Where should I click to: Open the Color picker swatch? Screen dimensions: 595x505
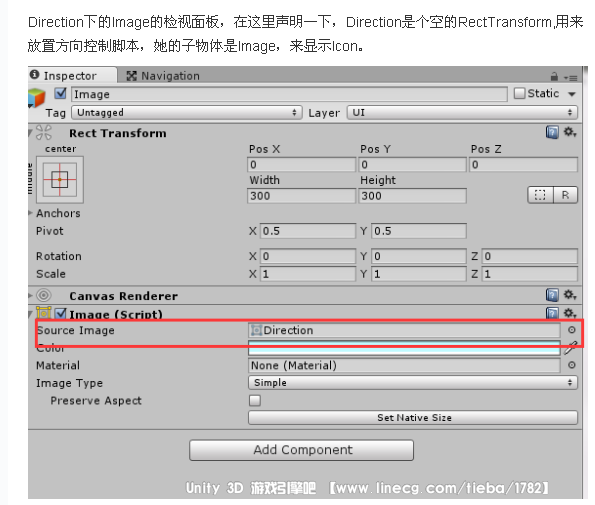[x=404, y=348]
